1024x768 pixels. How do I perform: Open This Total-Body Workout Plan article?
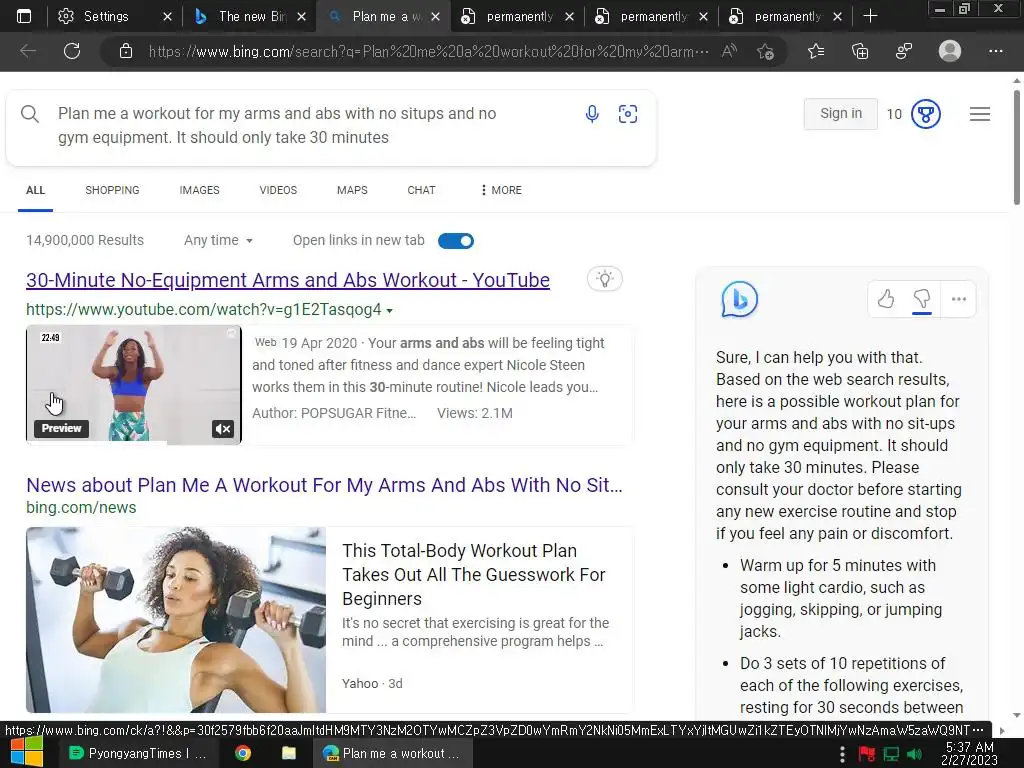coord(473,575)
